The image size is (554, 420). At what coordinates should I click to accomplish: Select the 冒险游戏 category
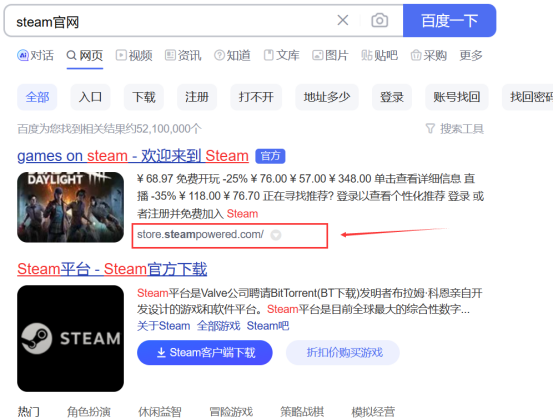pyautogui.click(x=231, y=412)
